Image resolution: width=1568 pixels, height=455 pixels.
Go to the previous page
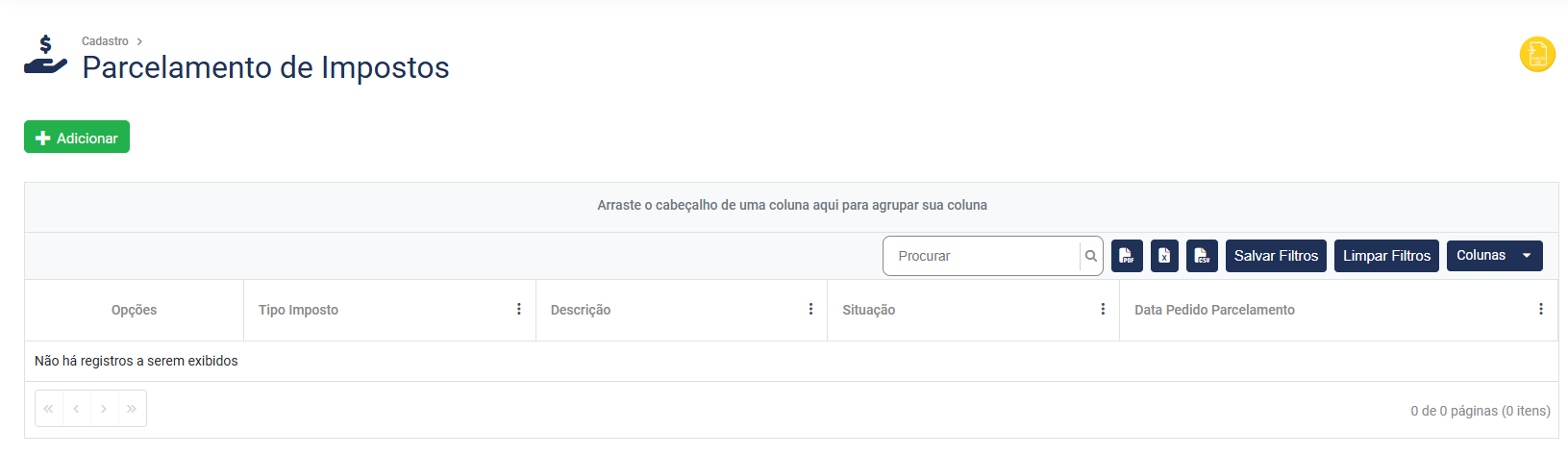[x=76, y=409]
